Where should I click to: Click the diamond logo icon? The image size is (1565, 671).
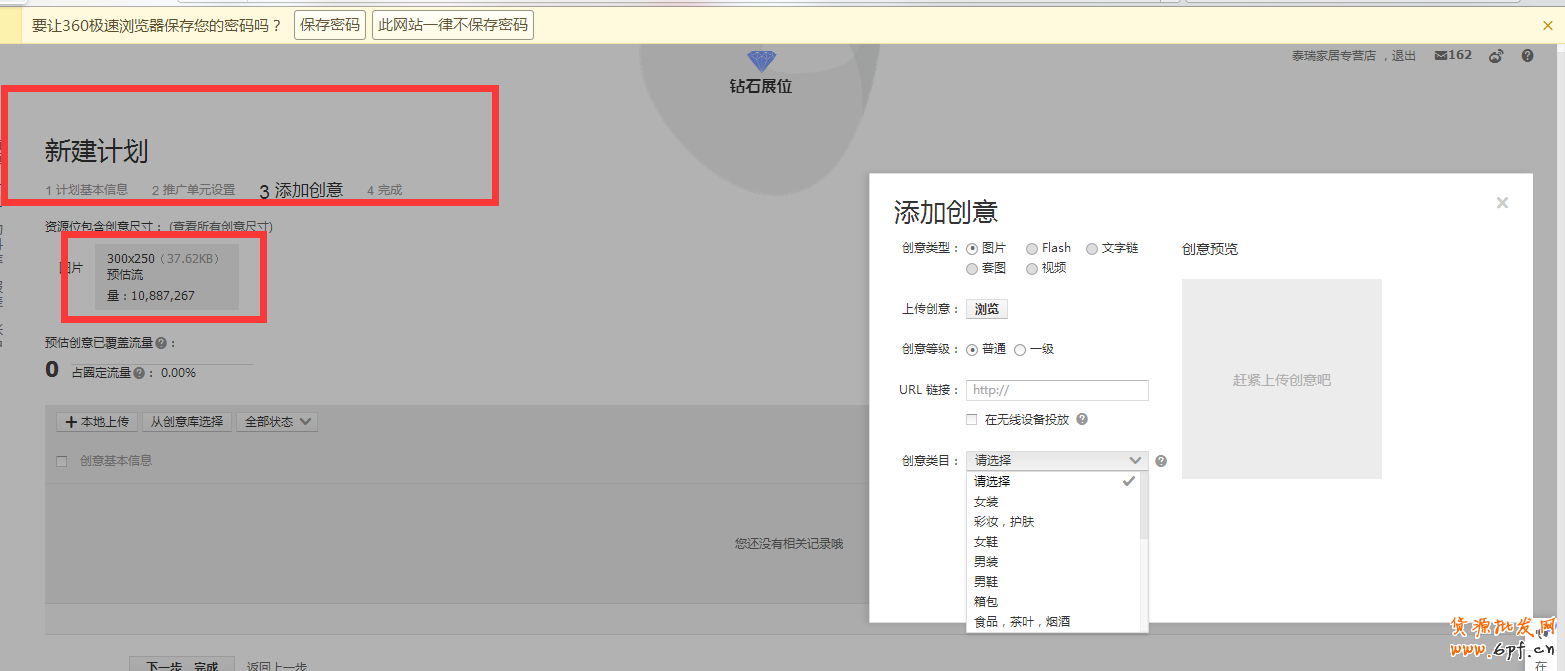761,61
